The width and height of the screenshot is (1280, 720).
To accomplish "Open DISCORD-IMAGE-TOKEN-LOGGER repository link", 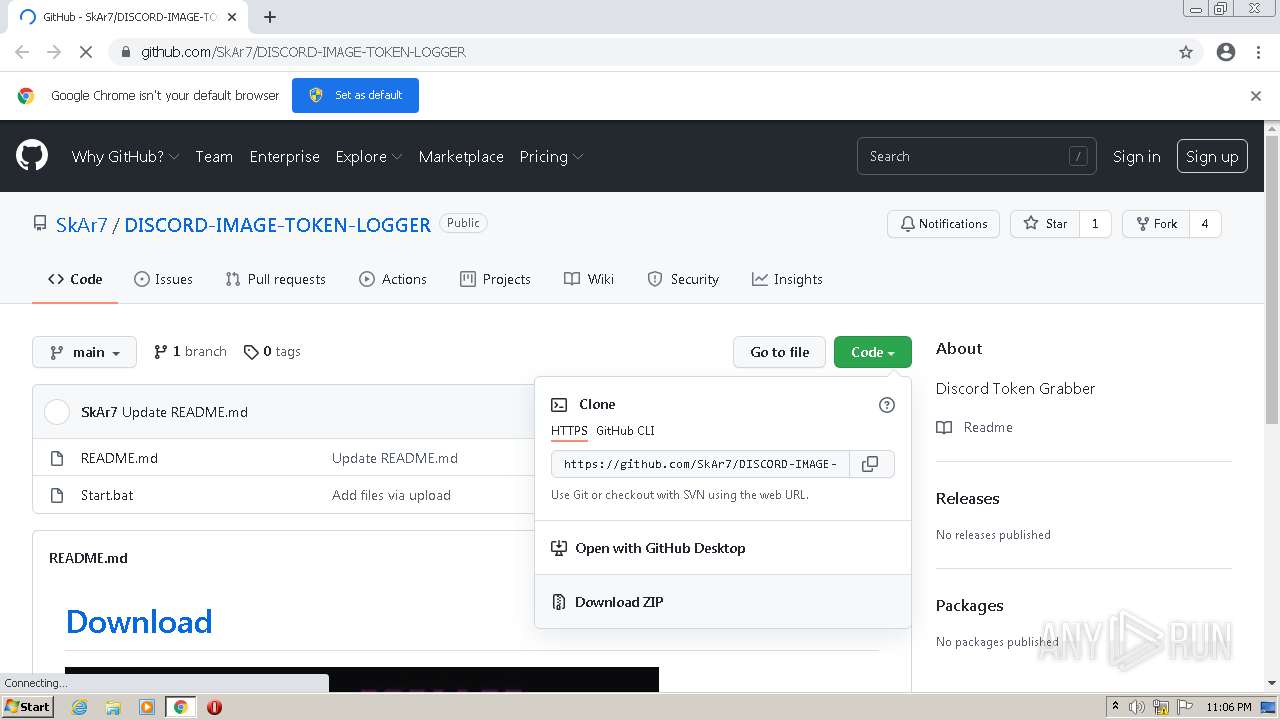I will [277, 225].
